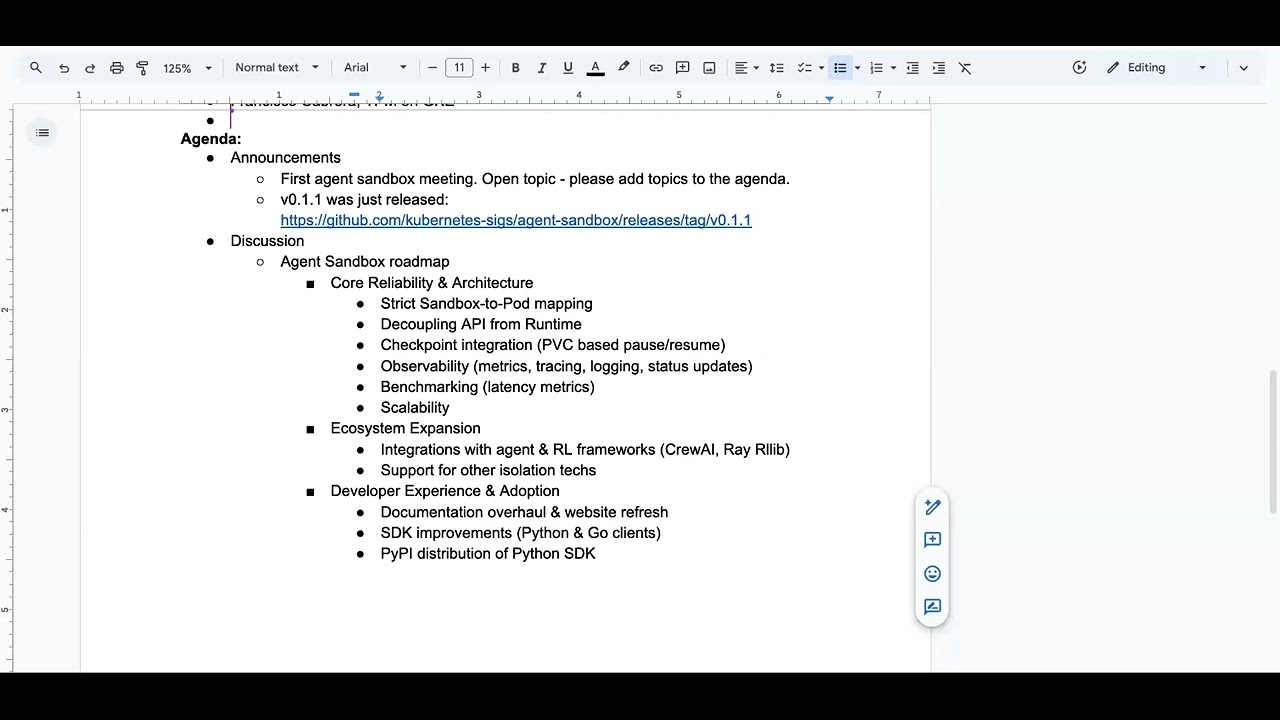The width and height of the screenshot is (1280, 720).
Task: Open the text alignment dropdown
Action: click(747, 68)
